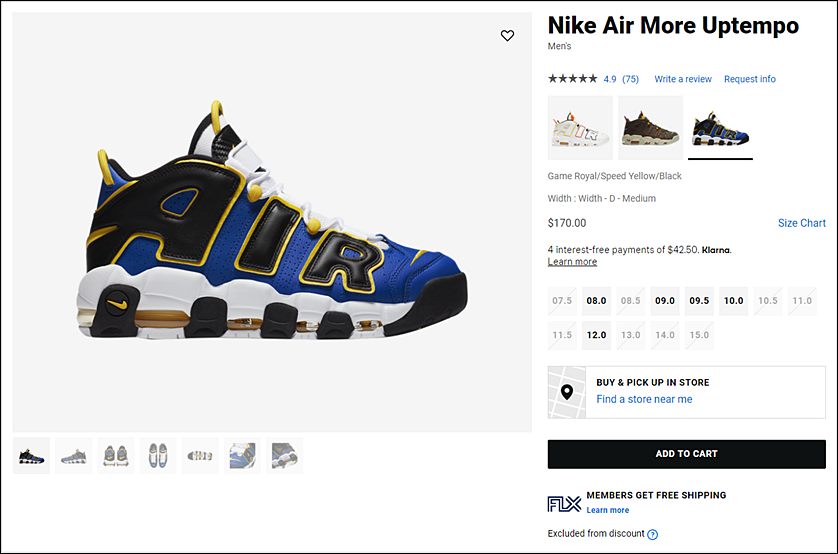Screen dimensions: 838x554
Task: Open the Size Chart link
Action: tap(802, 223)
